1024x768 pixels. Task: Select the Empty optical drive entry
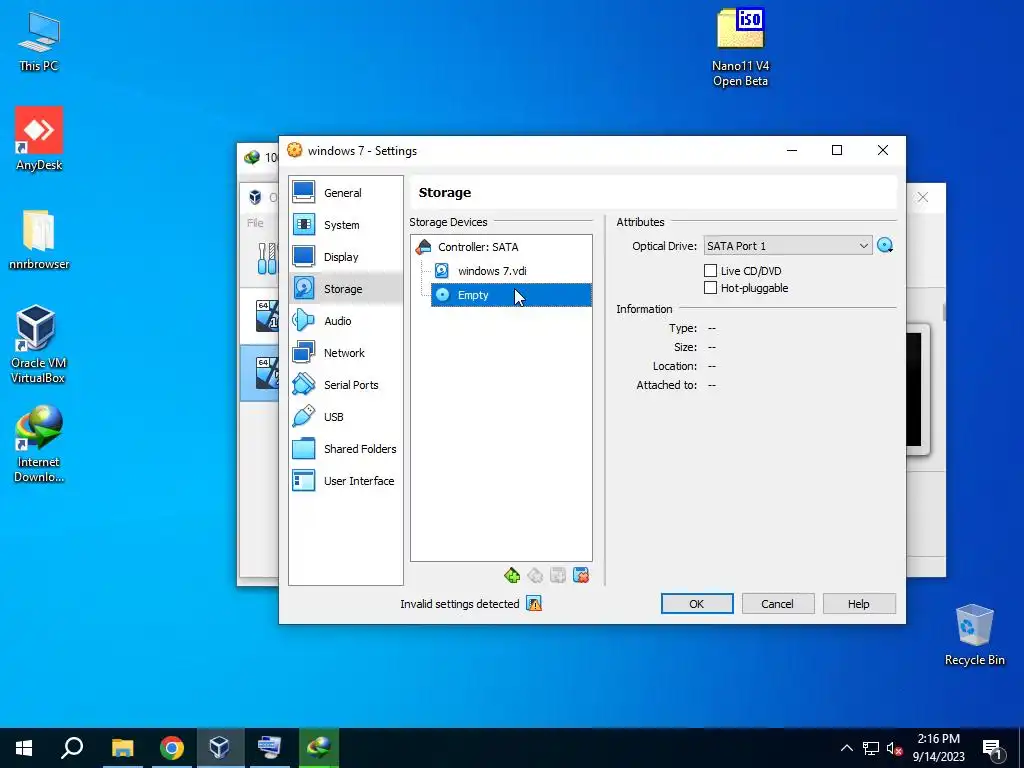[x=511, y=295]
